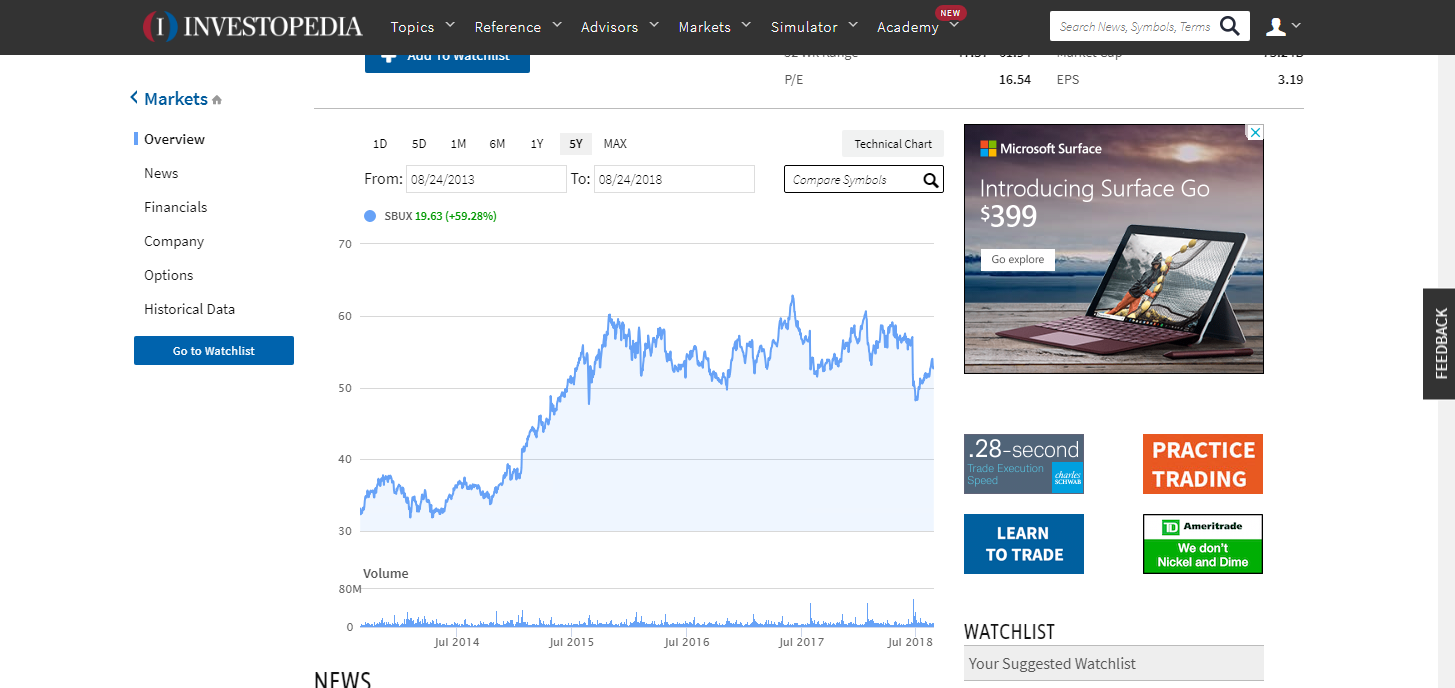Expand the Simulator dropdown menu
Image resolution: width=1455 pixels, height=688 pixels.
(853, 24)
